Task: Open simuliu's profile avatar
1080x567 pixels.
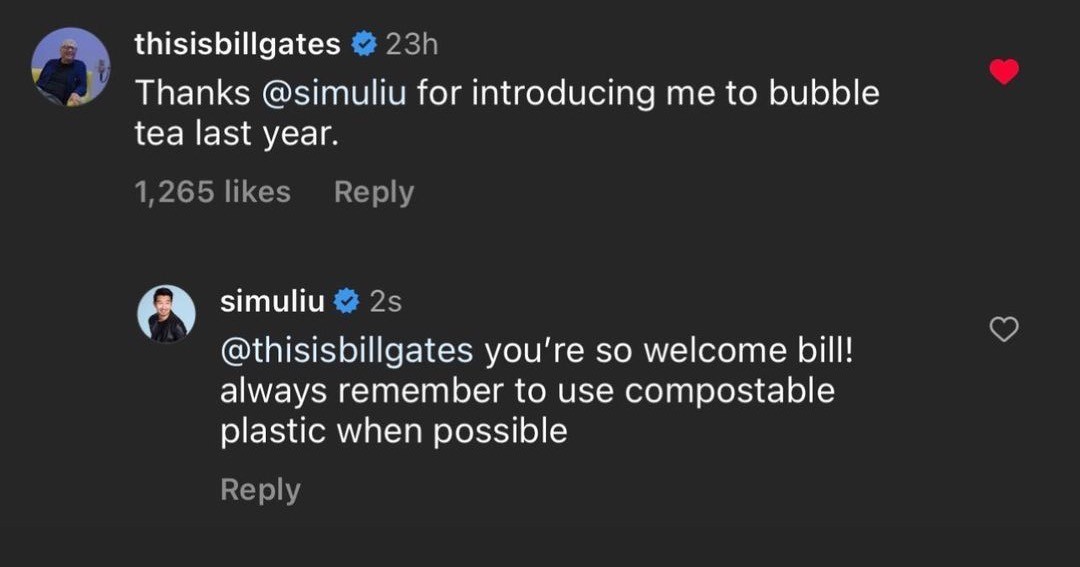Action: tap(166, 314)
